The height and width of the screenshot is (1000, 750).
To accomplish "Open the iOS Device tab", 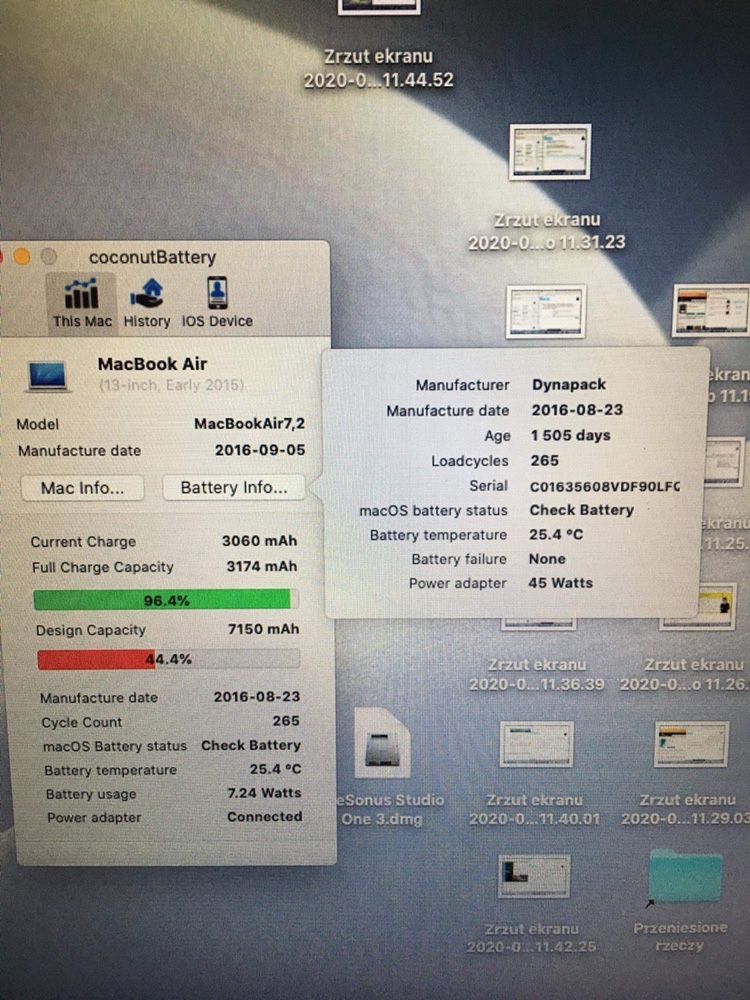I will pos(217,303).
